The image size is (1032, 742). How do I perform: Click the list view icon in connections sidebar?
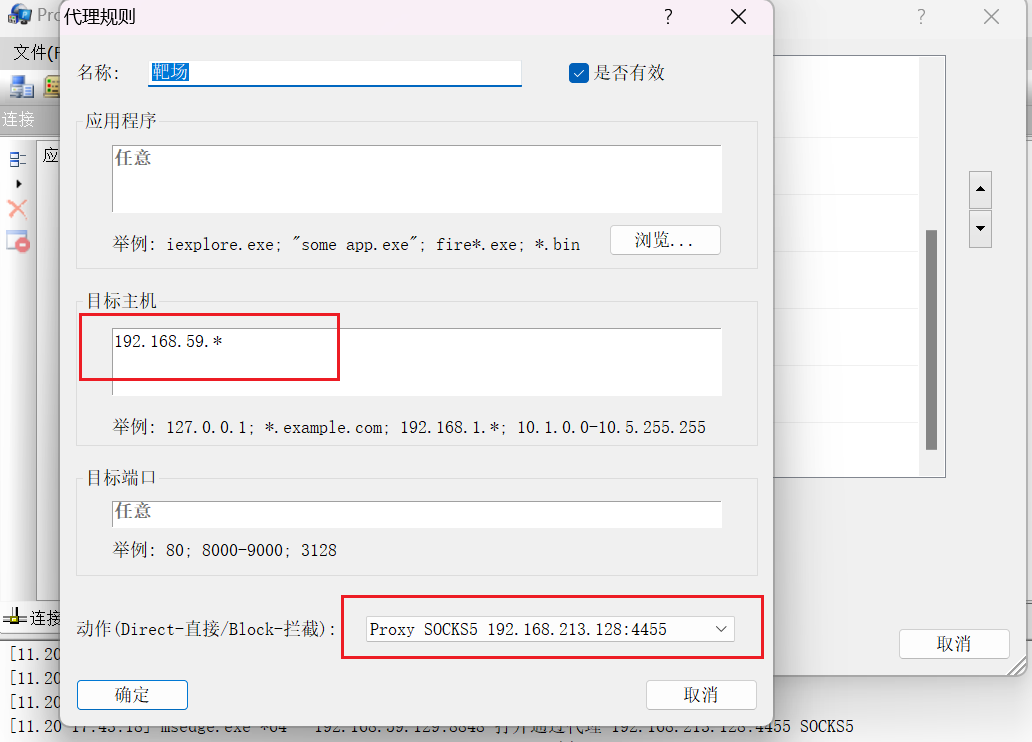(x=18, y=159)
